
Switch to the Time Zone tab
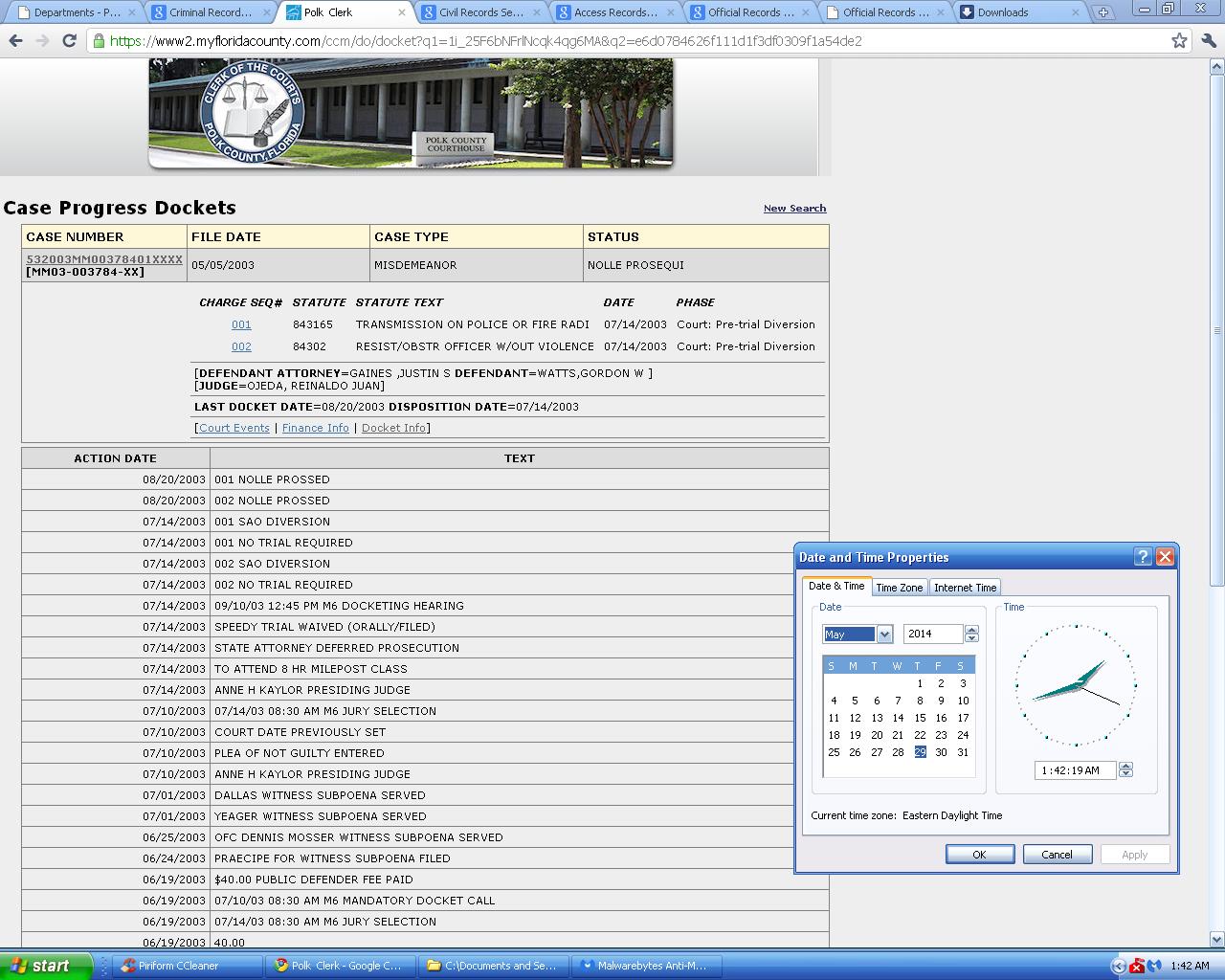point(899,588)
